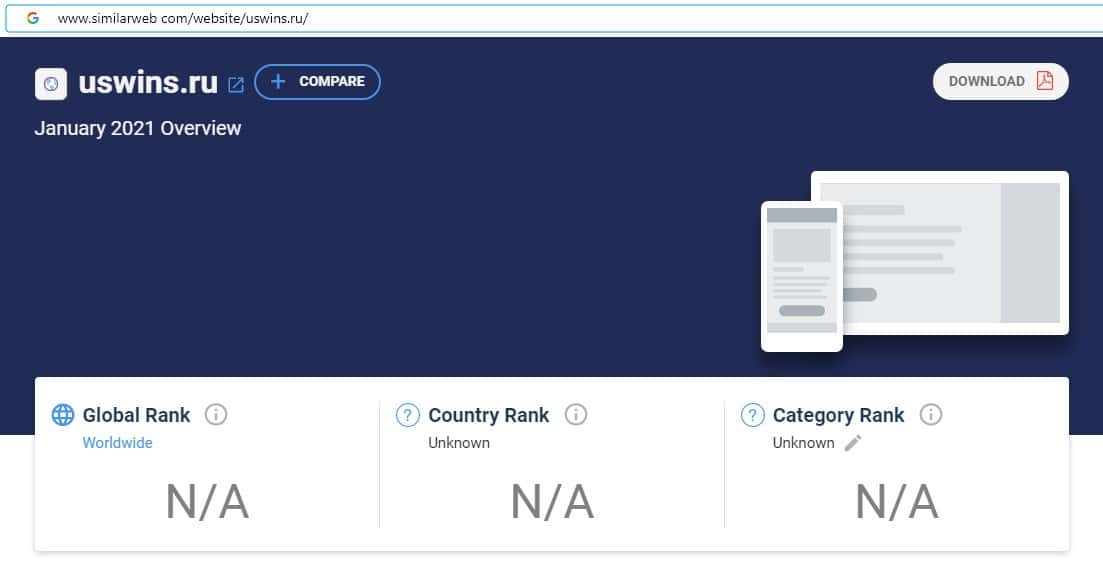This screenshot has width=1103, height=571.
Task: Click the Category Rank N/A value
Action: [897, 502]
